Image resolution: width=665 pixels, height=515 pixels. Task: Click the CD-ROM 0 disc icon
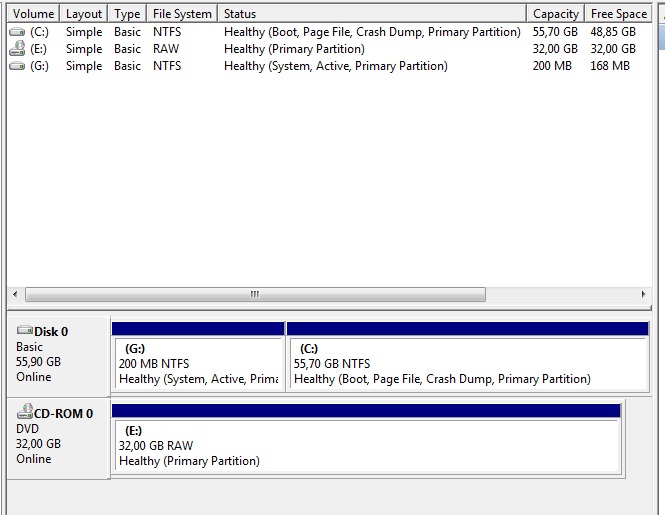[x=25, y=411]
